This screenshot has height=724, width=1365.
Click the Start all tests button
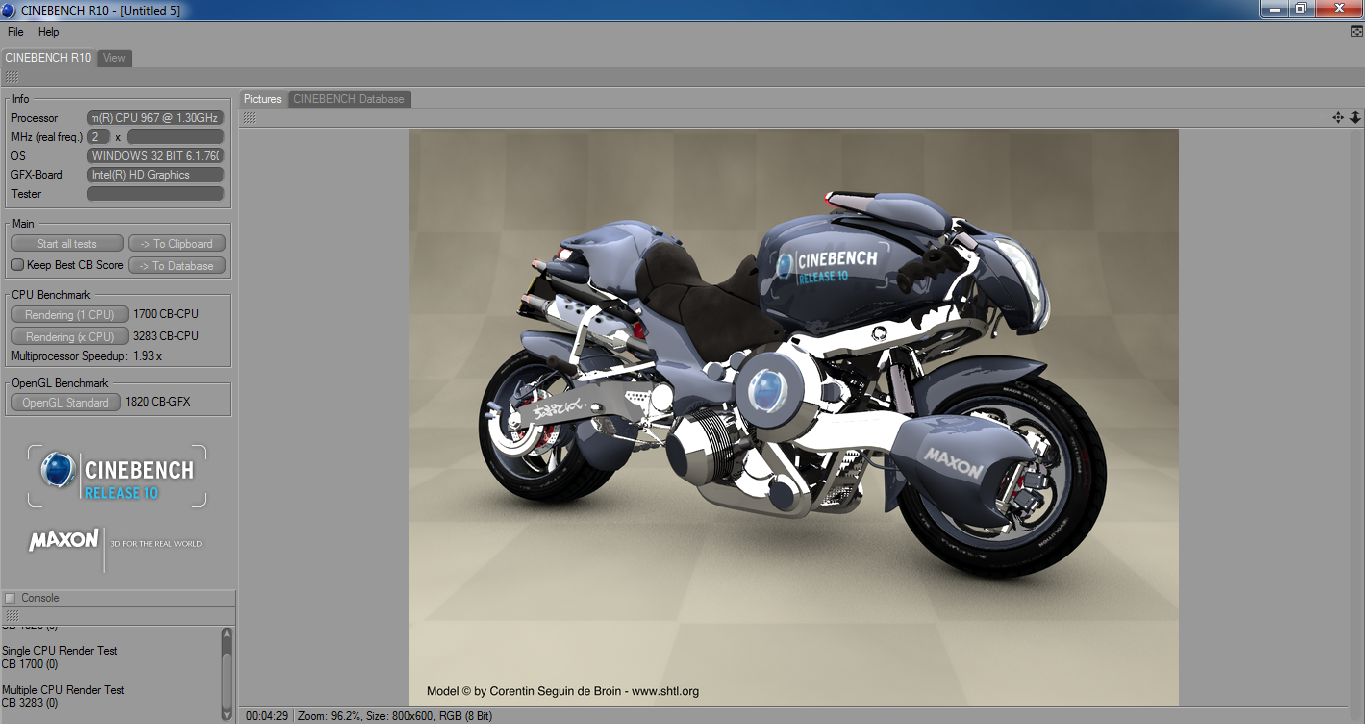(67, 244)
